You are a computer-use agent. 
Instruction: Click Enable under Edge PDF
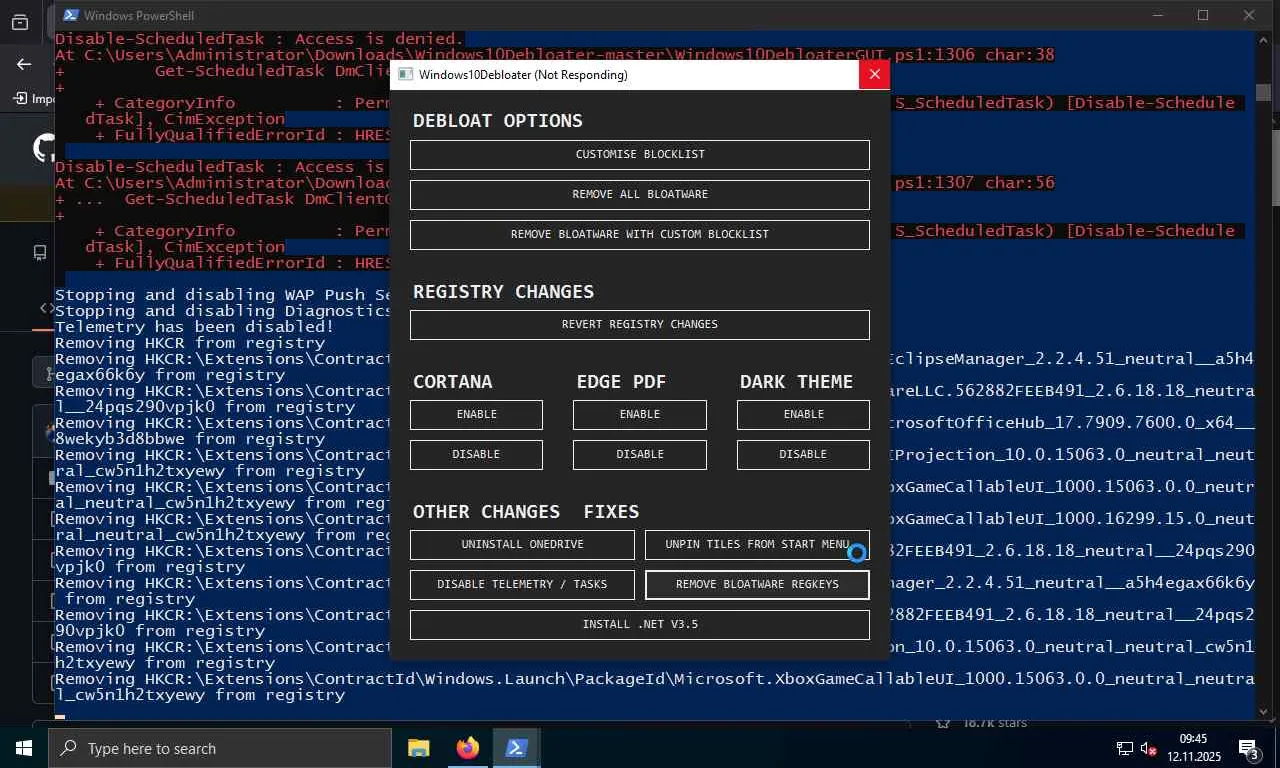click(640, 415)
